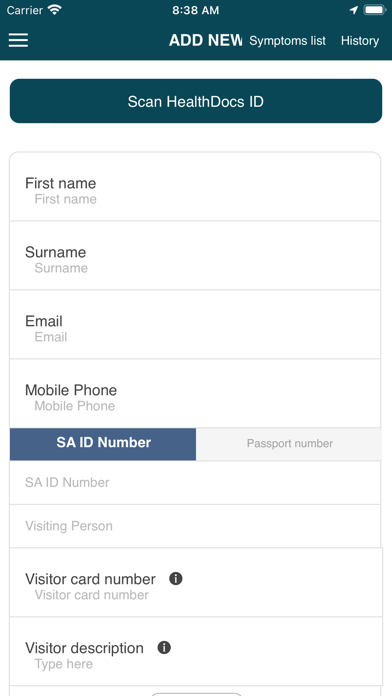Focus the Visitor card number field
Screen dimensions: 392x696
(x=196, y=582)
